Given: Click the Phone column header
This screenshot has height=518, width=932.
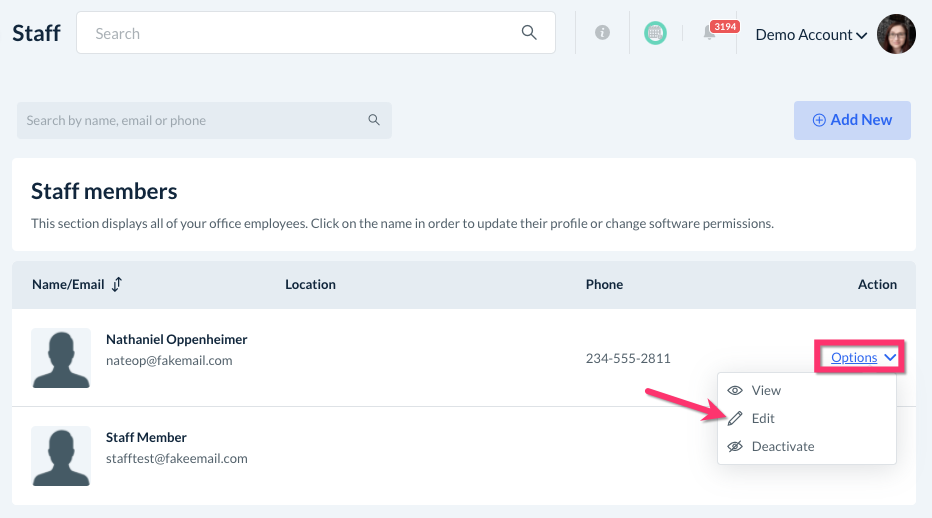Looking at the screenshot, I should 604,284.
